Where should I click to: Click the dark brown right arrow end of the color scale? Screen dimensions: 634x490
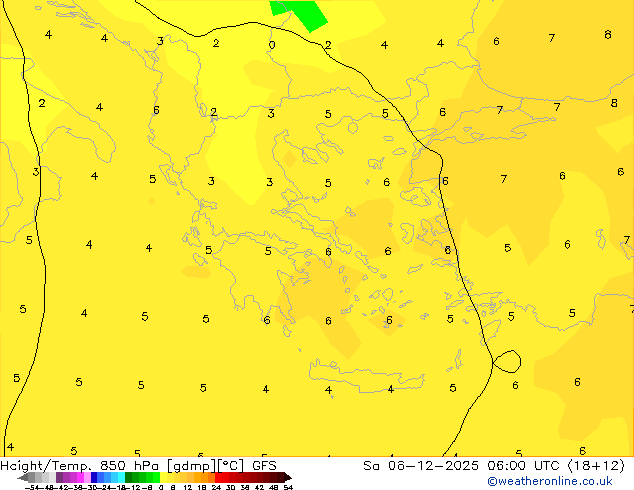pyautogui.click(x=288, y=478)
